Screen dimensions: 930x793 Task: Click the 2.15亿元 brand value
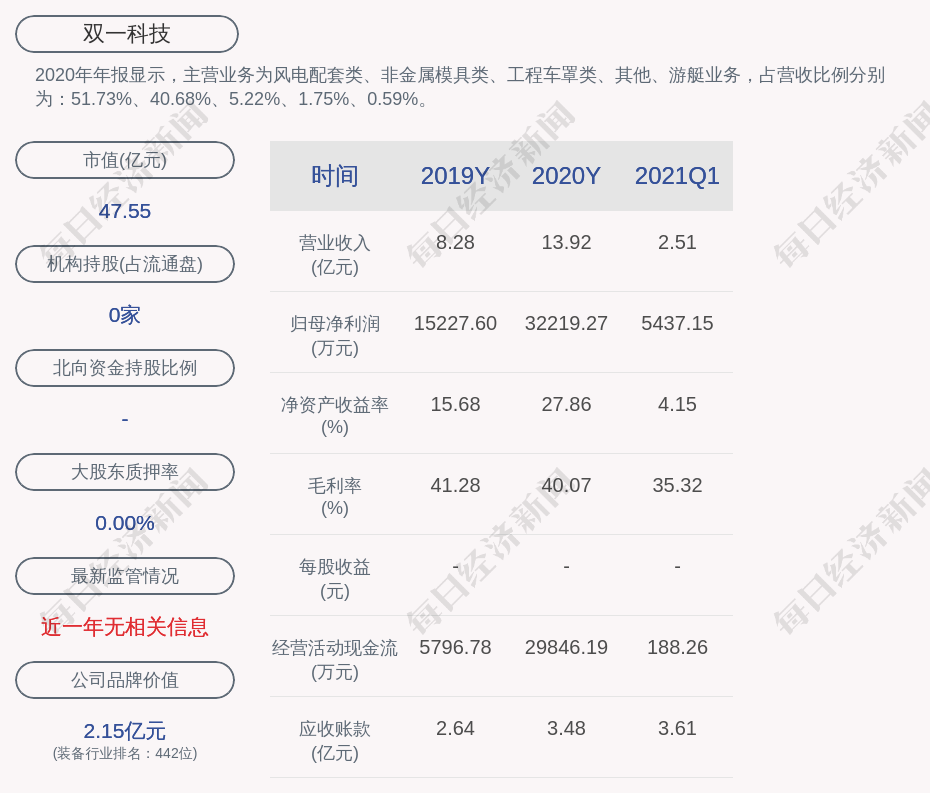click(x=125, y=731)
